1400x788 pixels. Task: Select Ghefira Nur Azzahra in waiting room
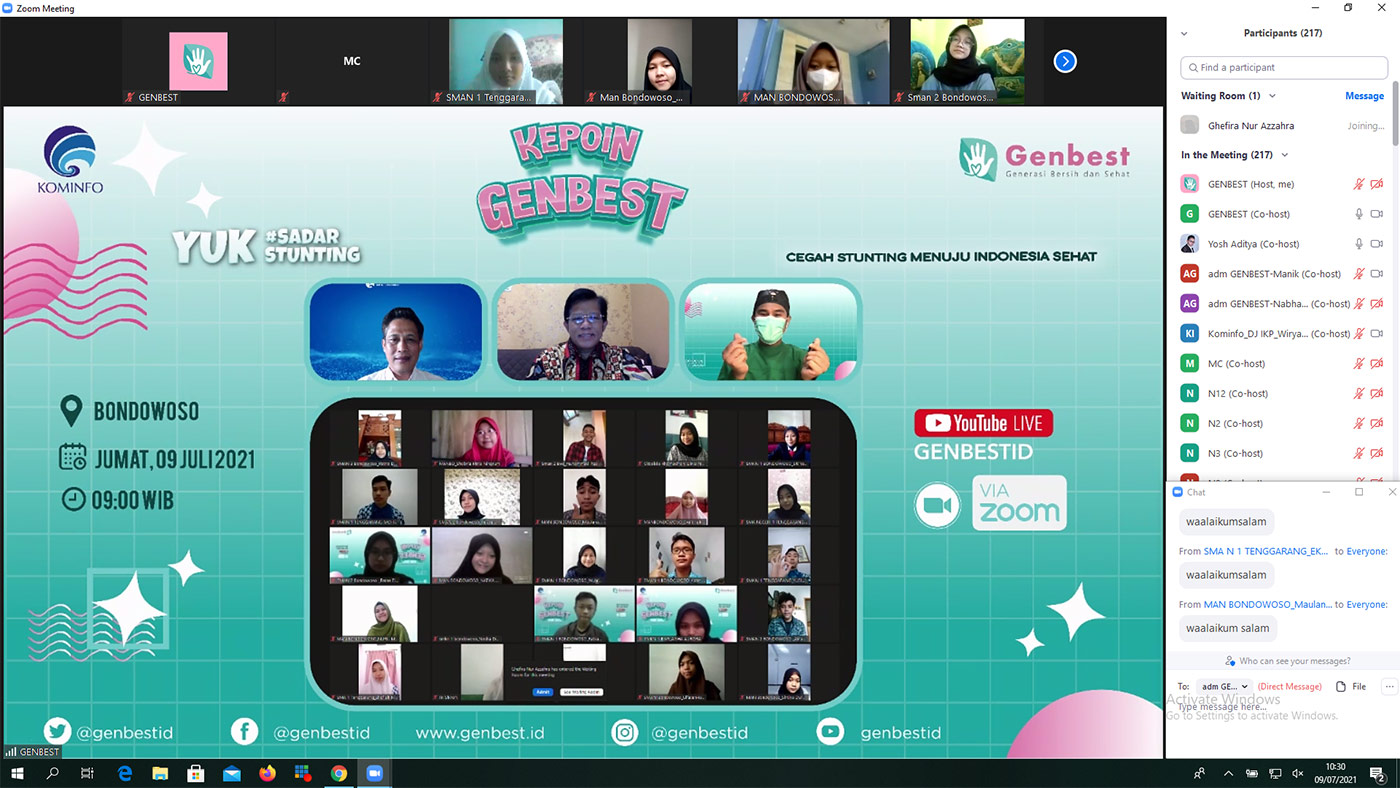click(1250, 126)
